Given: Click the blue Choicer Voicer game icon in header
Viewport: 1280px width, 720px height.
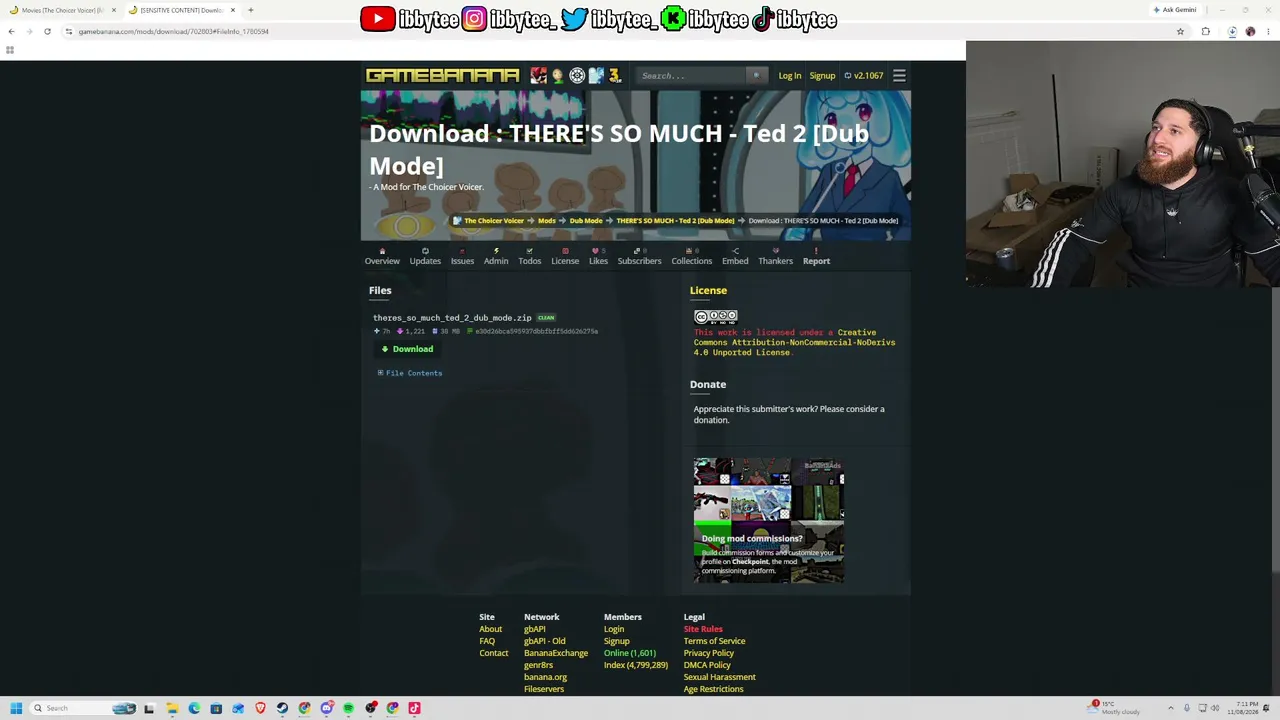Looking at the screenshot, I should 596,75.
